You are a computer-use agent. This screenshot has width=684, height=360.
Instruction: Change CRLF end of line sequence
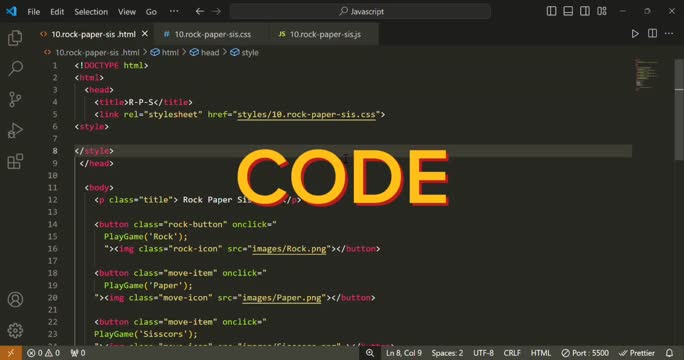pyautogui.click(x=512, y=353)
